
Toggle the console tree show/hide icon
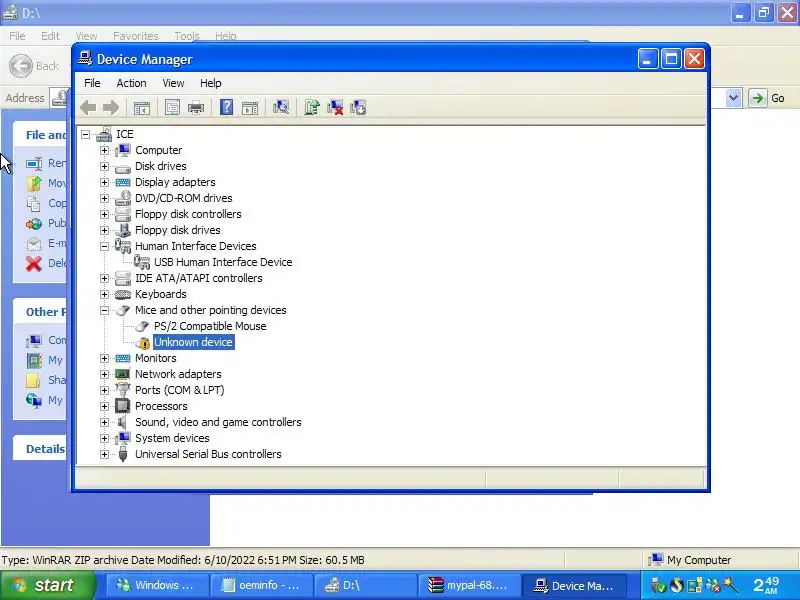pos(141,108)
